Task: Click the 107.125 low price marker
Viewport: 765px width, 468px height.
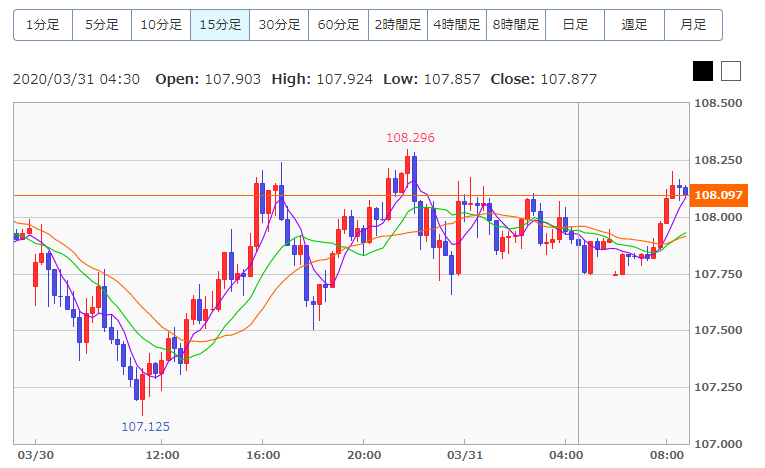Action: point(145,427)
